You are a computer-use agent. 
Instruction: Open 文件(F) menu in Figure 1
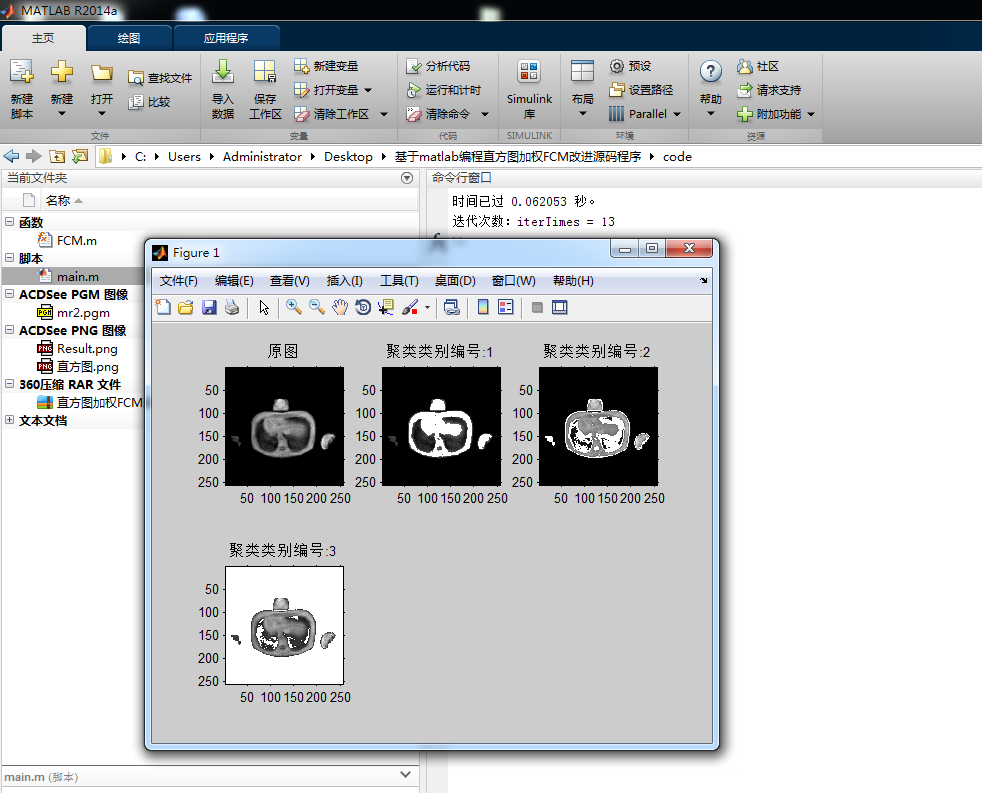178,281
